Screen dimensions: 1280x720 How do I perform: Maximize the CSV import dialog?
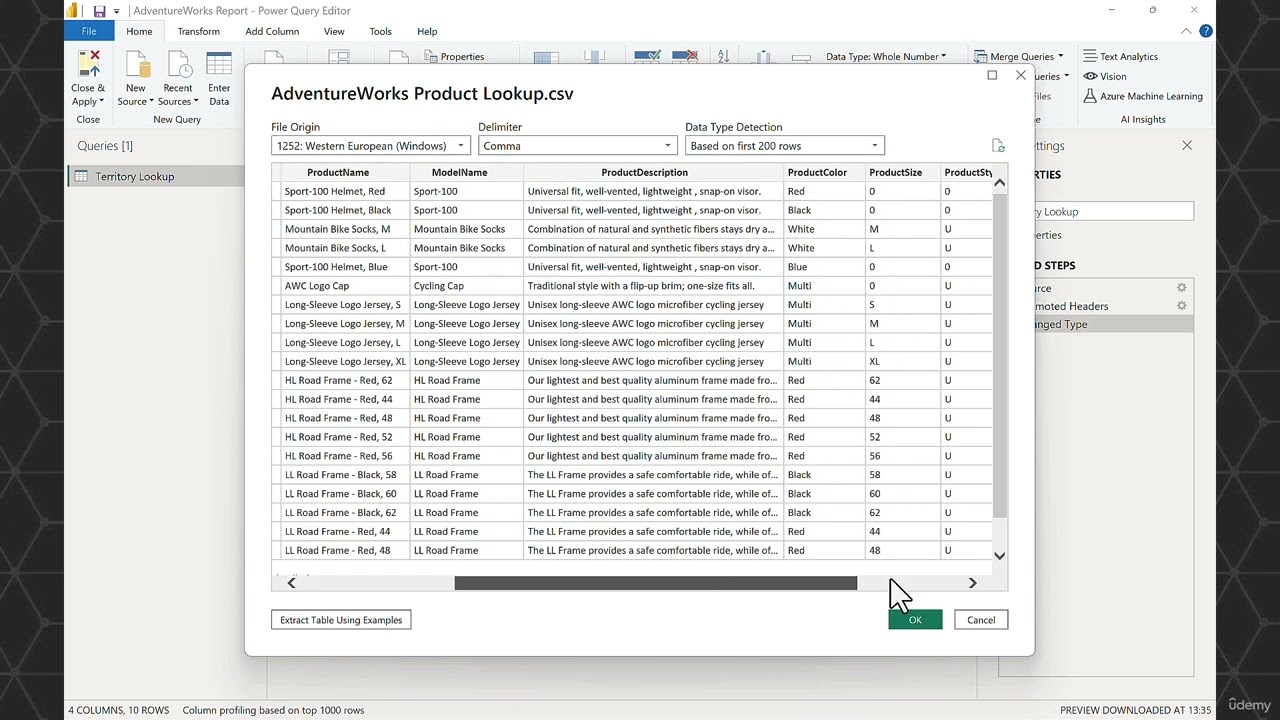coord(992,75)
